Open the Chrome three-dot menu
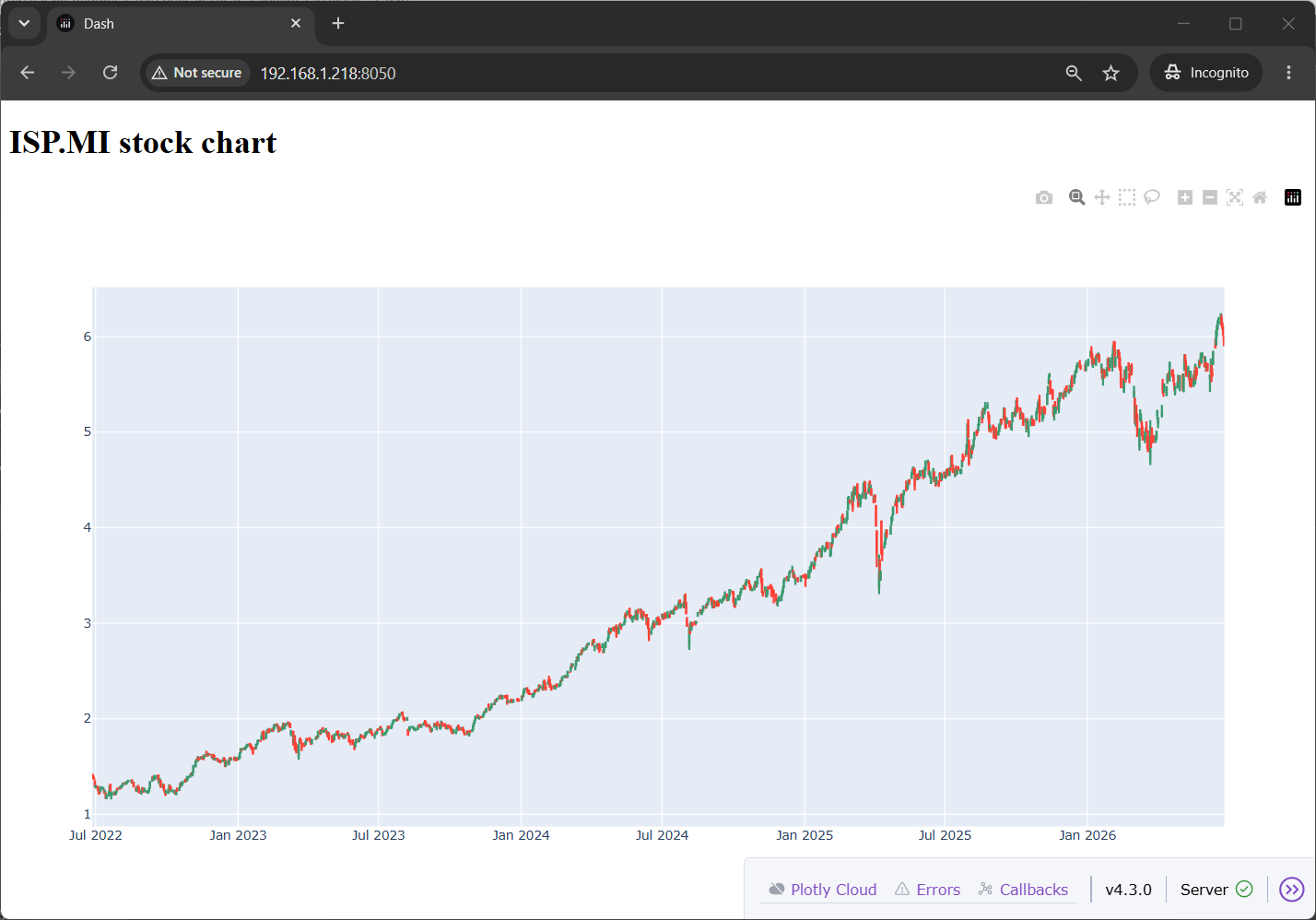The height and width of the screenshot is (920, 1316). pos(1288,73)
